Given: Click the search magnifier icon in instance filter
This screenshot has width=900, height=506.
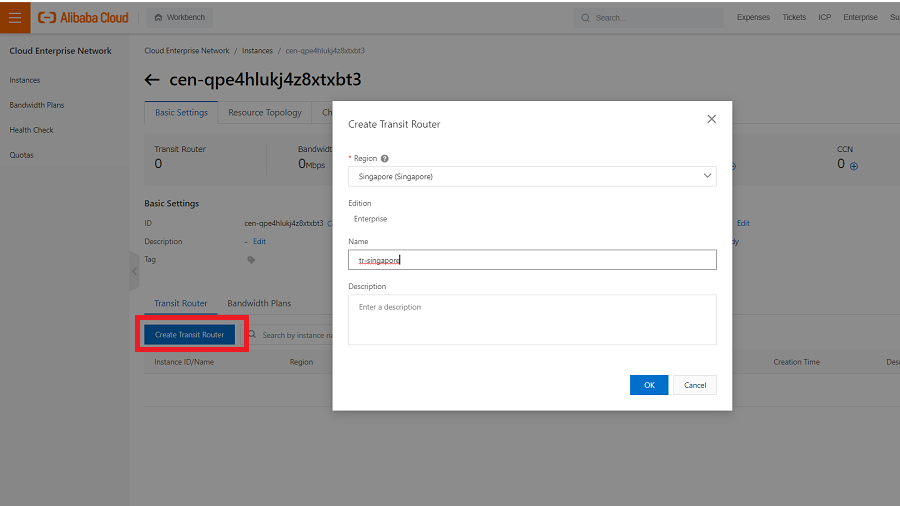Looking at the screenshot, I should 253,335.
